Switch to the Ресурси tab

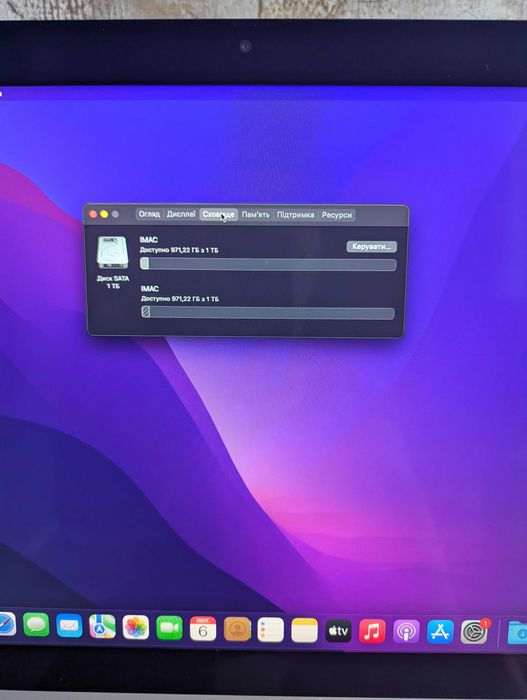pos(337,215)
